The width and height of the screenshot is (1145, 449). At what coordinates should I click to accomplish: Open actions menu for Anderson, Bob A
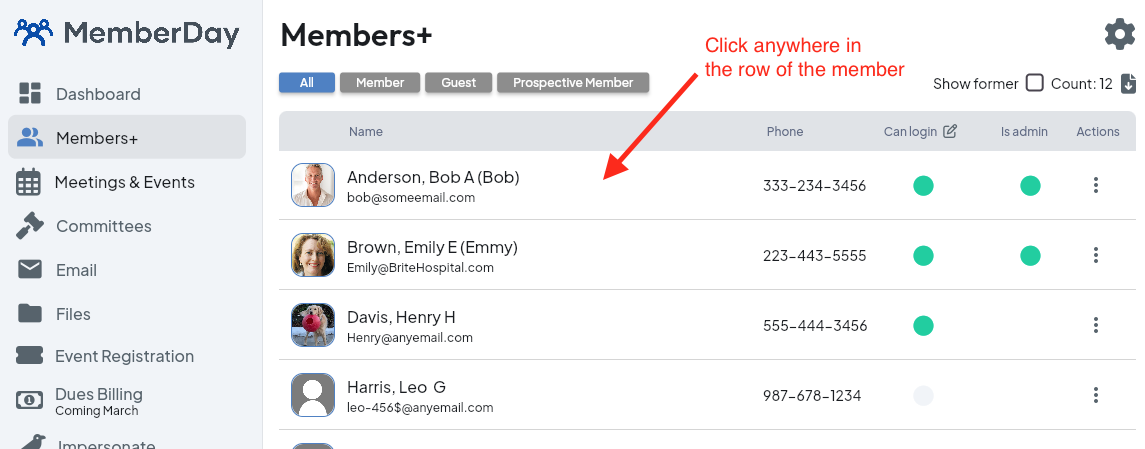[1096, 185]
